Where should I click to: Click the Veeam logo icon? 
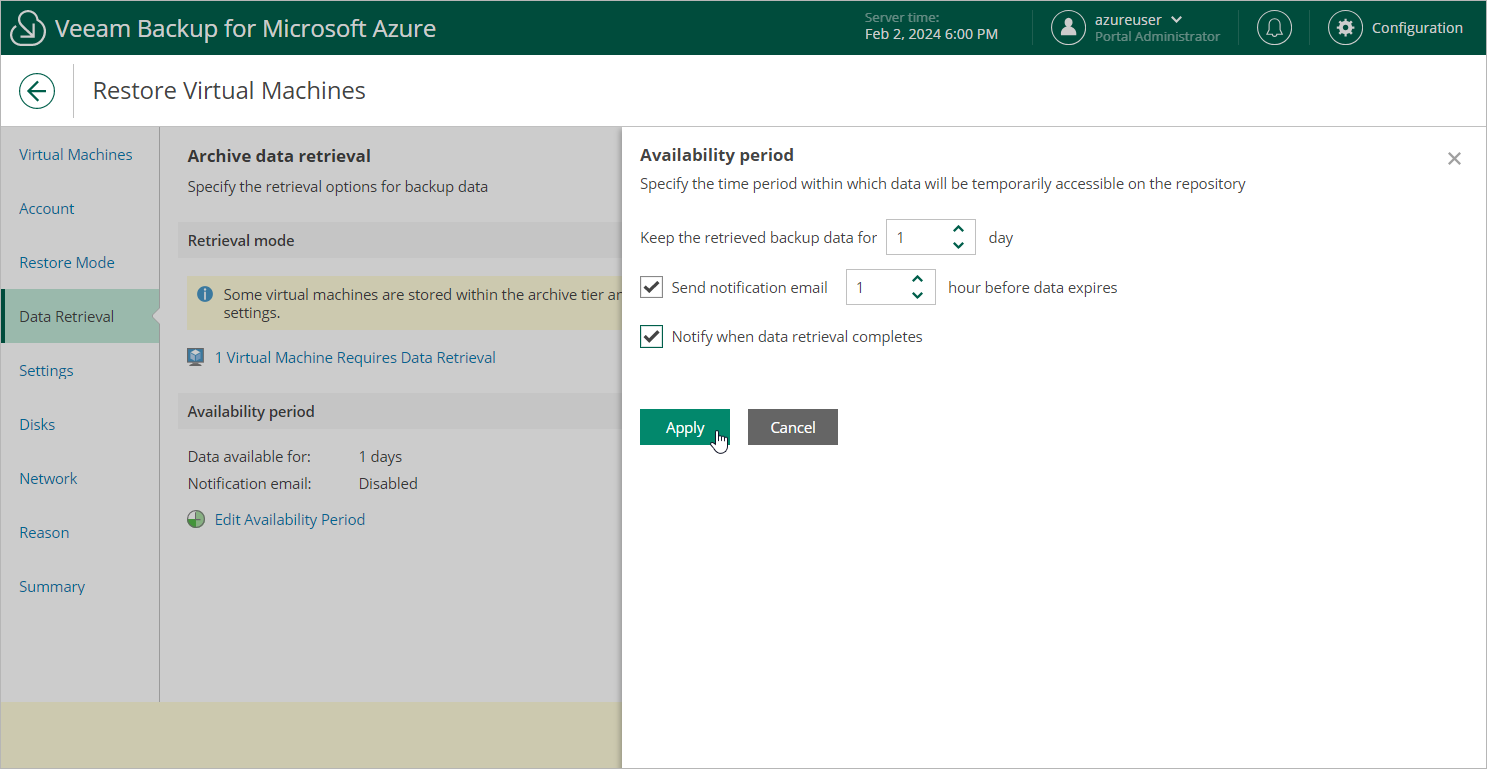(28, 28)
